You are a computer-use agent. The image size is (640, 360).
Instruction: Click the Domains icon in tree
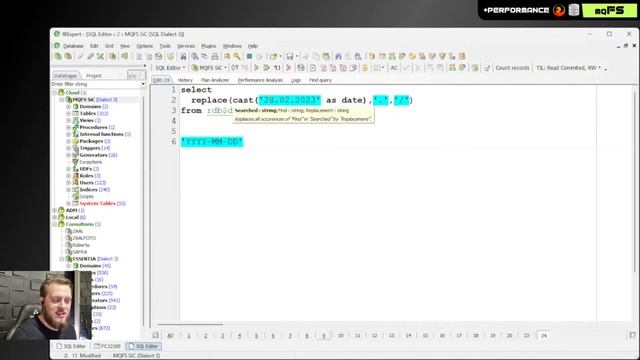76,107
